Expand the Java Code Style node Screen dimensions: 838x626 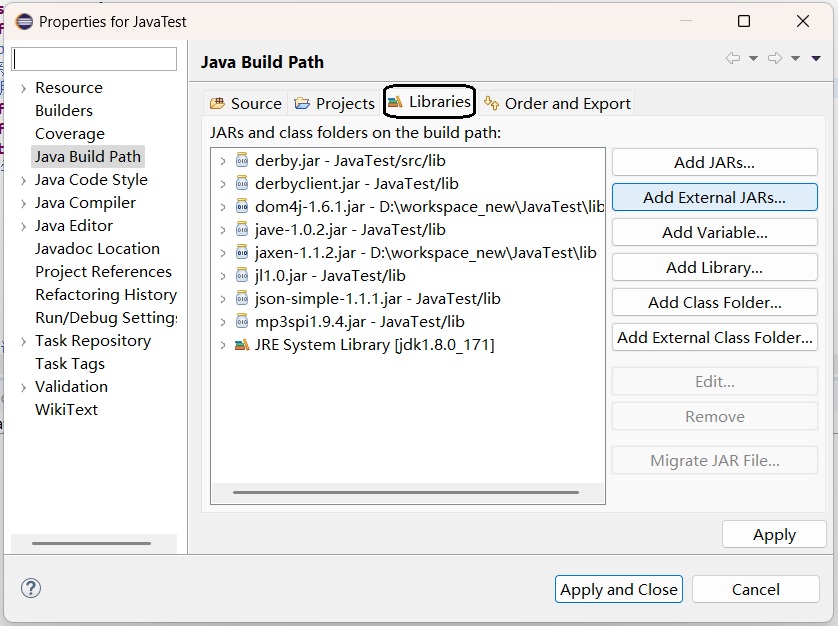(23, 180)
